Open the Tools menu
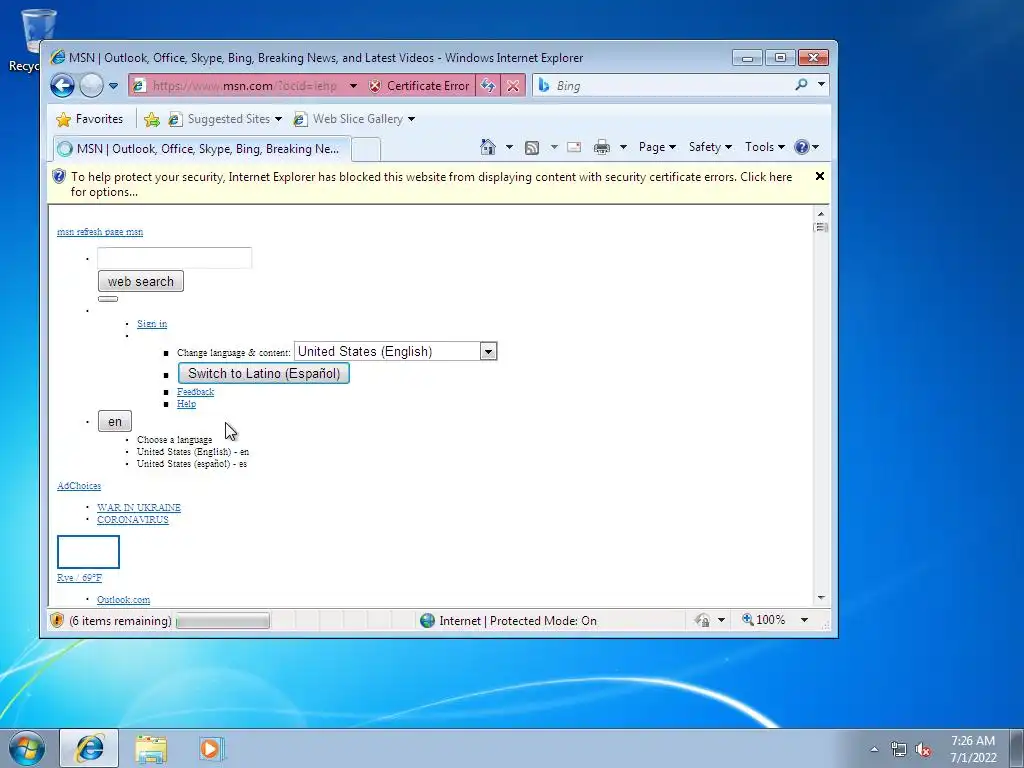The width and height of the screenshot is (1024, 768). coord(765,147)
